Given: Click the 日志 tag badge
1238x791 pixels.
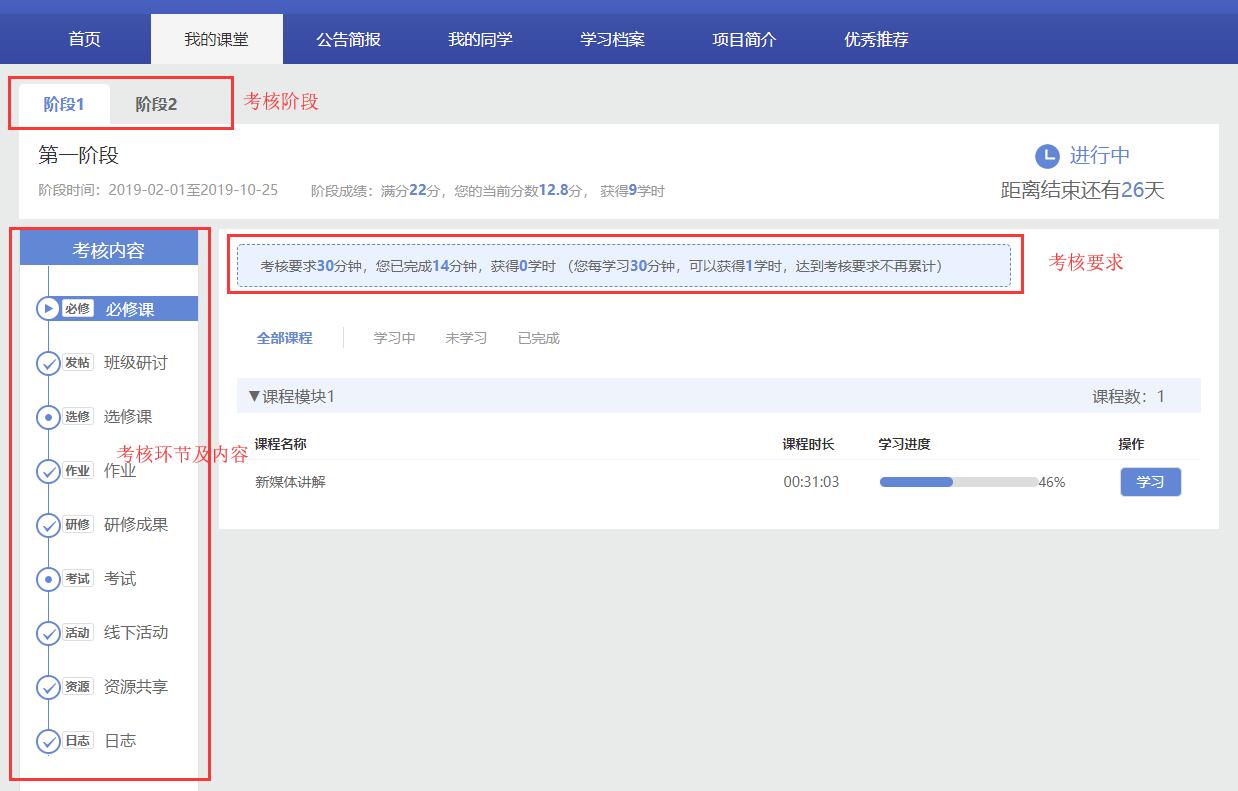Looking at the screenshot, I should pos(78,741).
